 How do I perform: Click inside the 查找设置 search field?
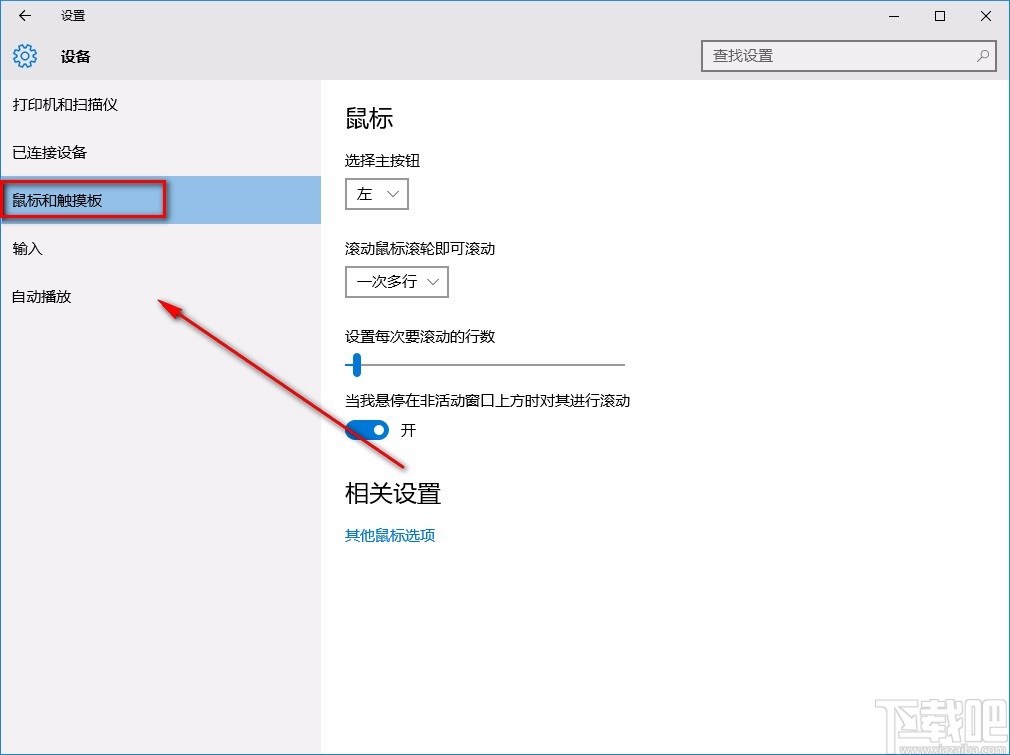pos(840,56)
